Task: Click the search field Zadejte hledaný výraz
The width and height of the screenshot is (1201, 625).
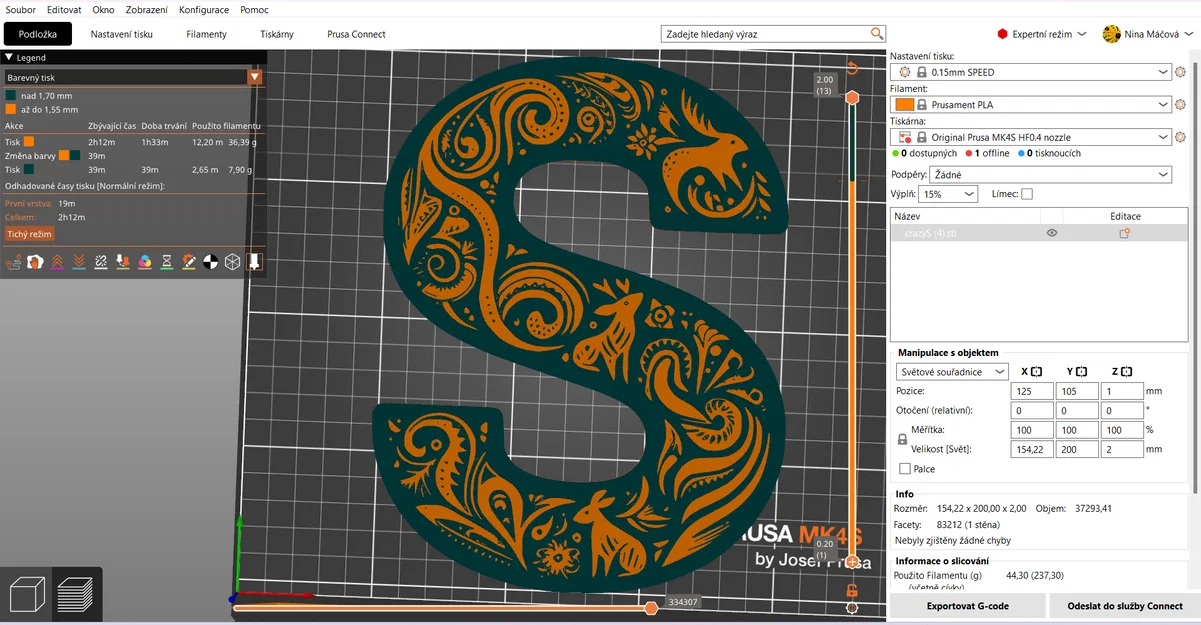Action: coord(770,33)
